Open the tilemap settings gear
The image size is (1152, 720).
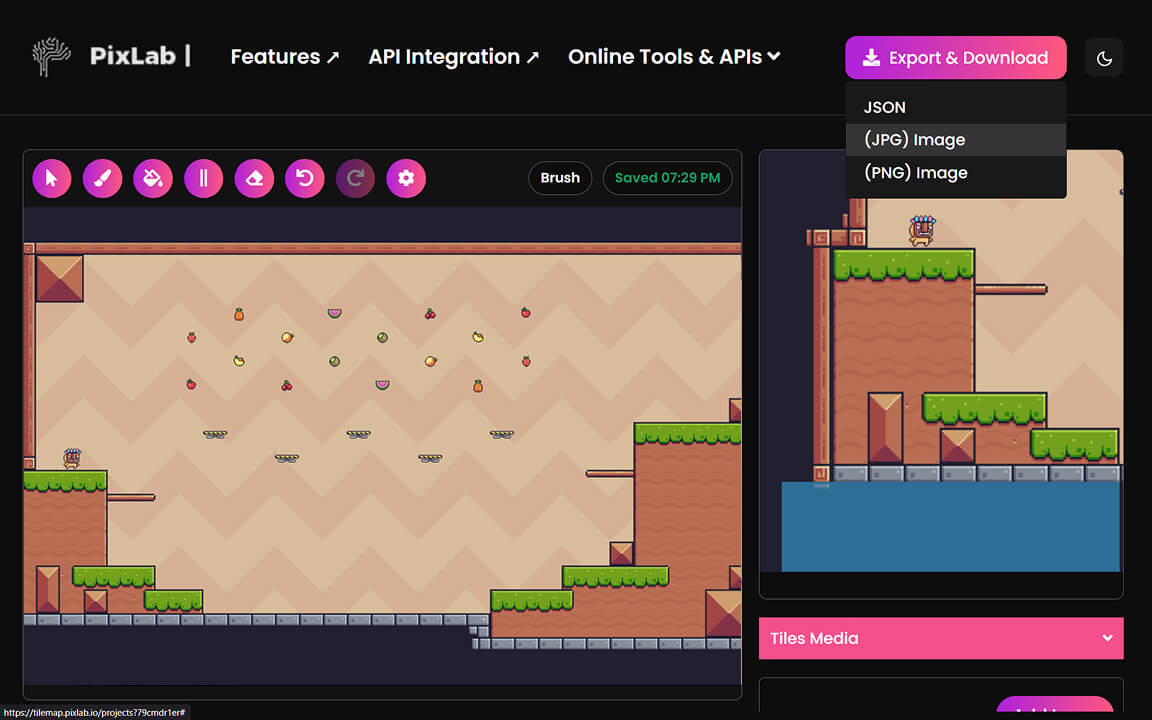coord(406,178)
